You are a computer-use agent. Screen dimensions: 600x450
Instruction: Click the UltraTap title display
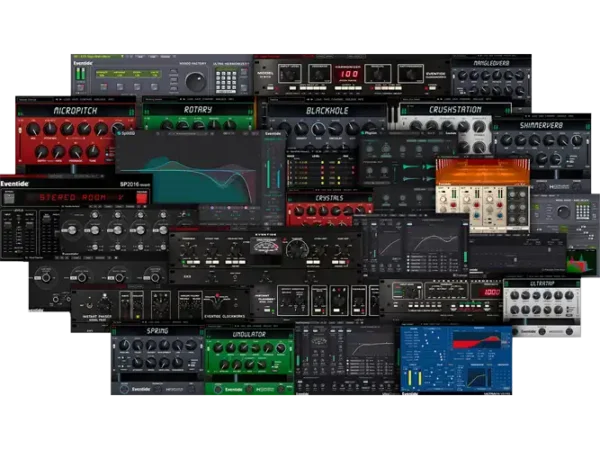click(542, 284)
